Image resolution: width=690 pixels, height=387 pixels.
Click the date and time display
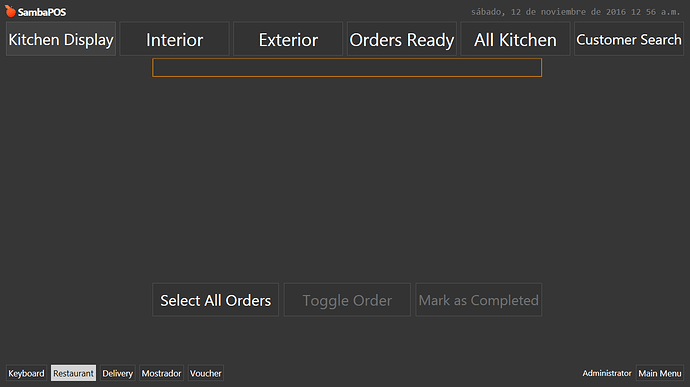point(576,12)
